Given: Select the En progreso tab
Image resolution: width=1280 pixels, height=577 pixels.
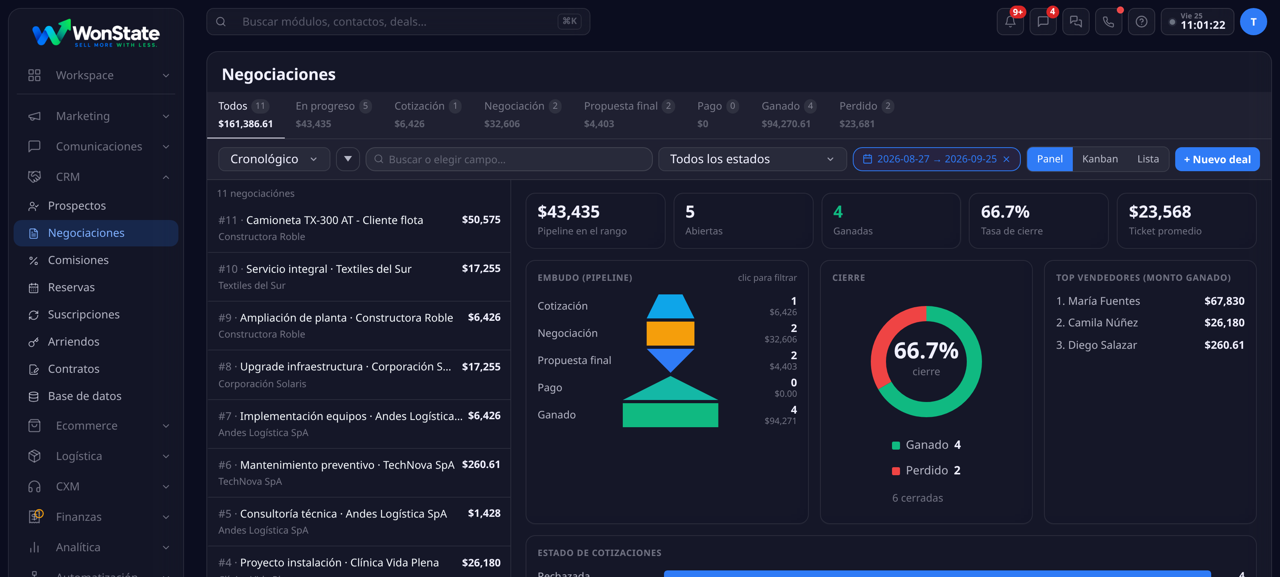Looking at the screenshot, I should point(333,115).
